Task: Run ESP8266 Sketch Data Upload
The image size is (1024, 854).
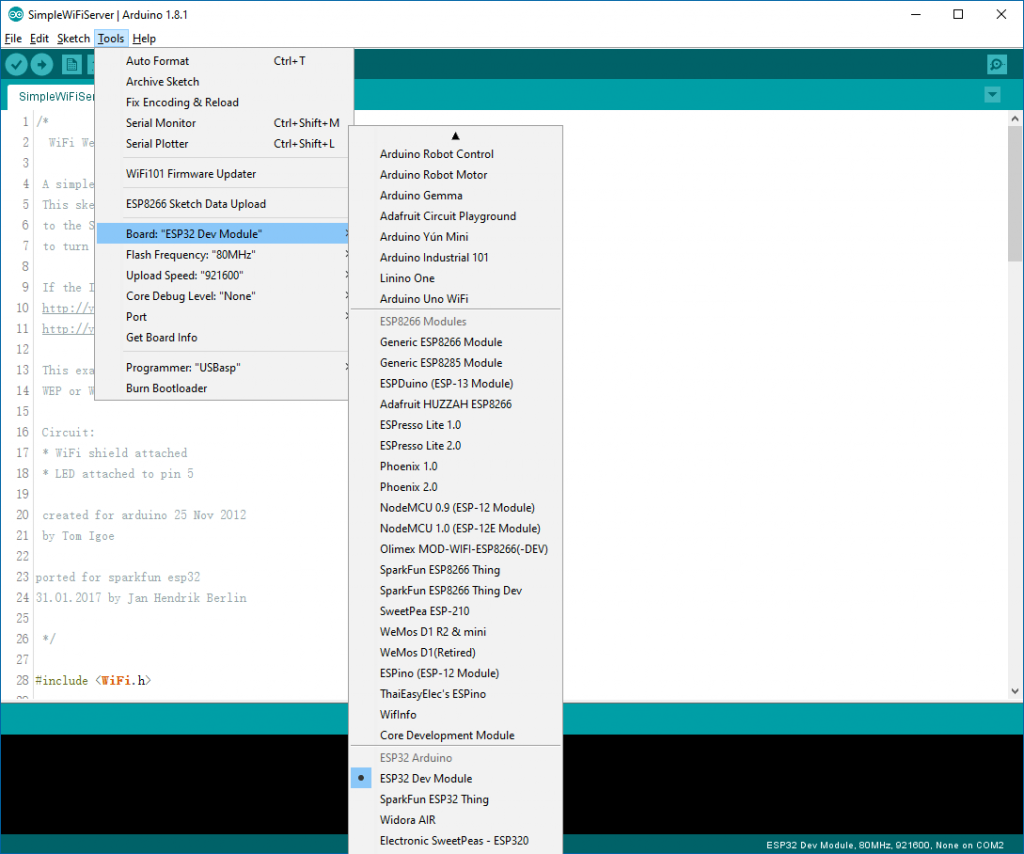Action: coord(223,204)
